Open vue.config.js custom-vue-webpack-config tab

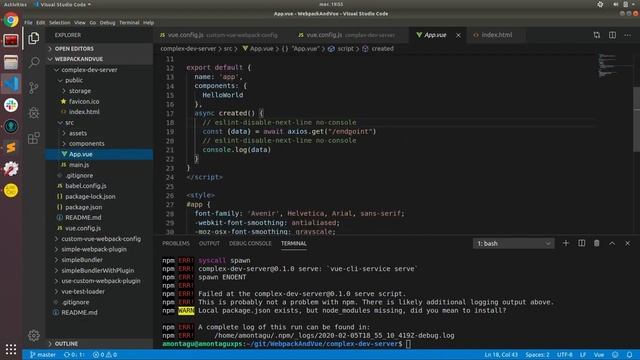pos(219,35)
